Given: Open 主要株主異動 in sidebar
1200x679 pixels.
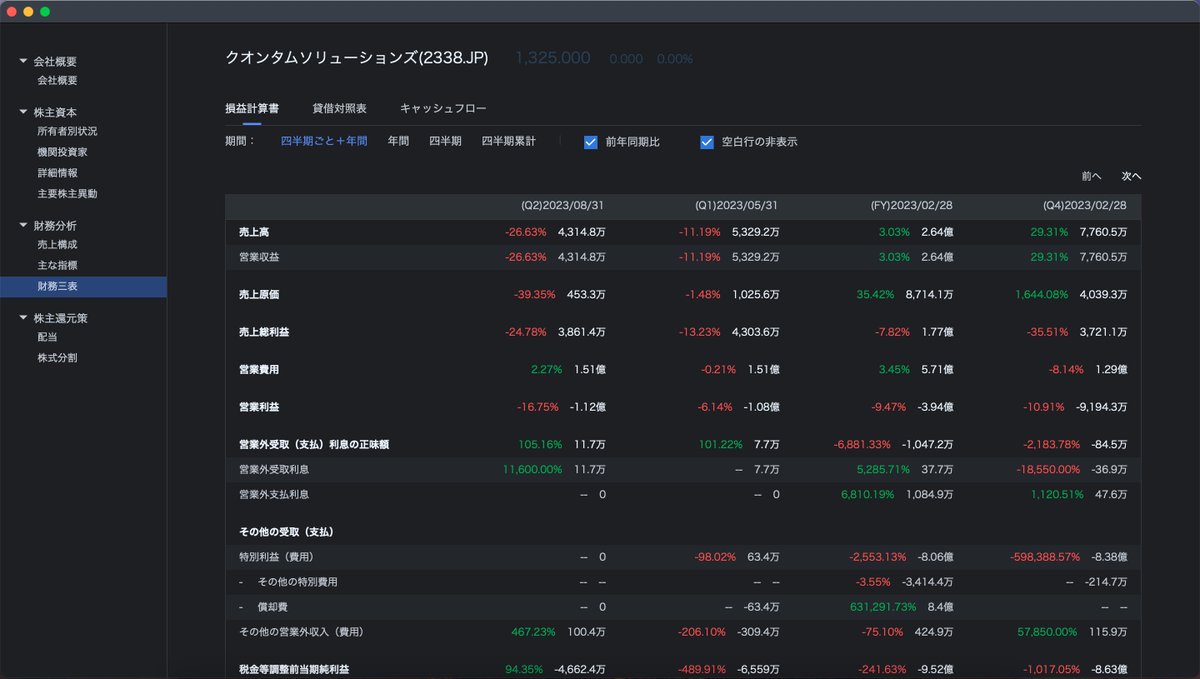Looking at the screenshot, I should click(x=67, y=194).
